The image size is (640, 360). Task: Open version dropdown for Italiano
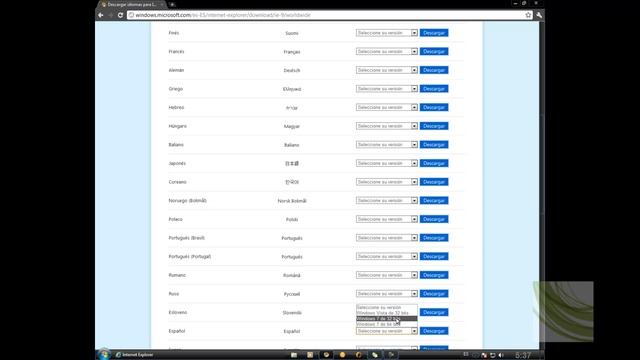pyautogui.click(x=387, y=144)
